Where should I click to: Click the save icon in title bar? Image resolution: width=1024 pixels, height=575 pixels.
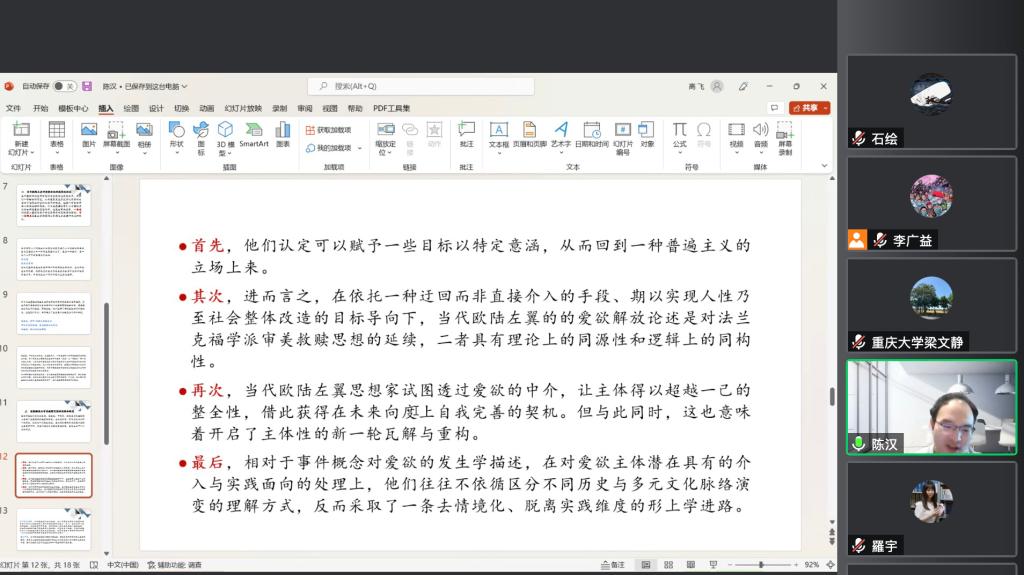[x=87, y=86]
